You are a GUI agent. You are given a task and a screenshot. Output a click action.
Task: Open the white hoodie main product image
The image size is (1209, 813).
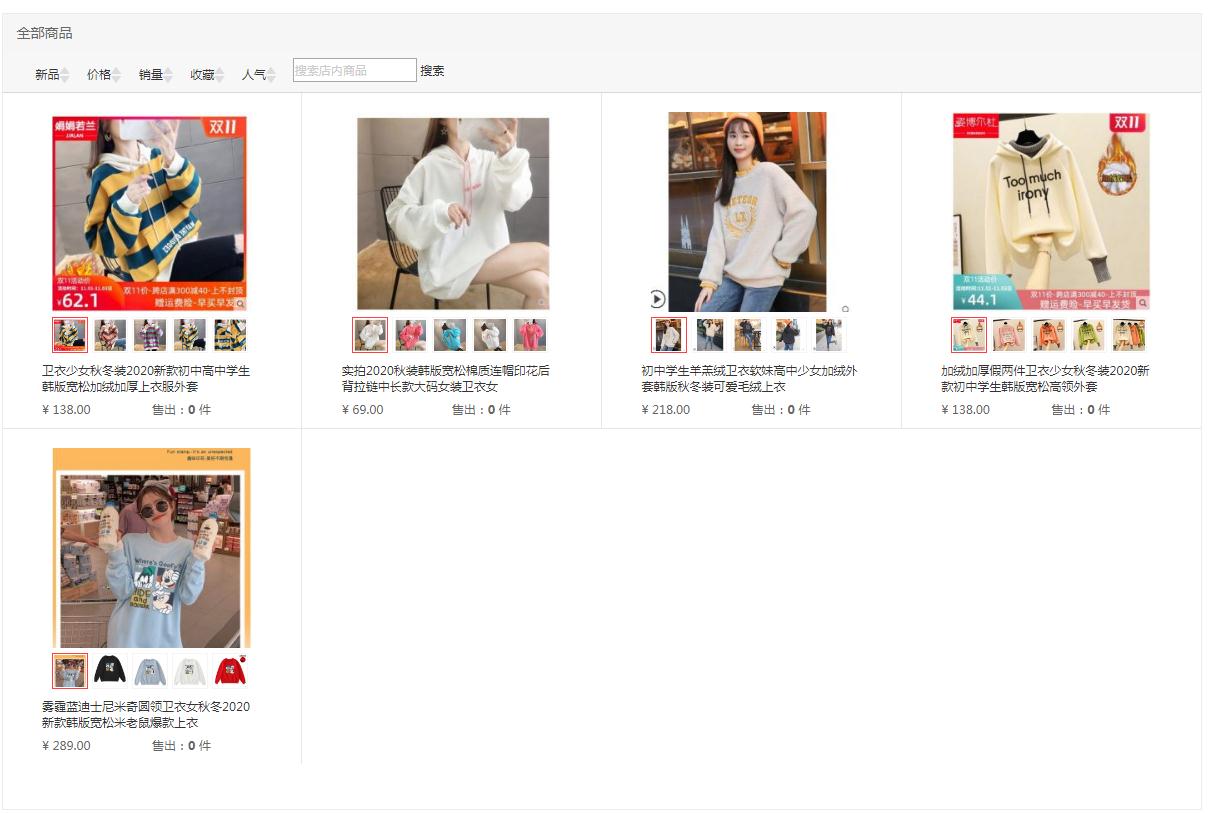point(453,214)
